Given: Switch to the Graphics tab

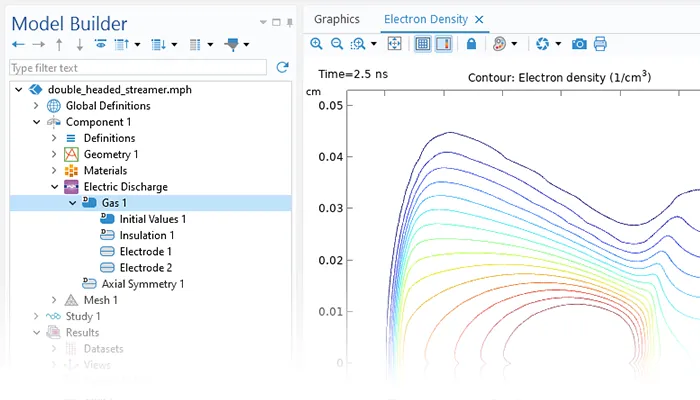Looking at the screenshot, I should click(x=337, y=19).
